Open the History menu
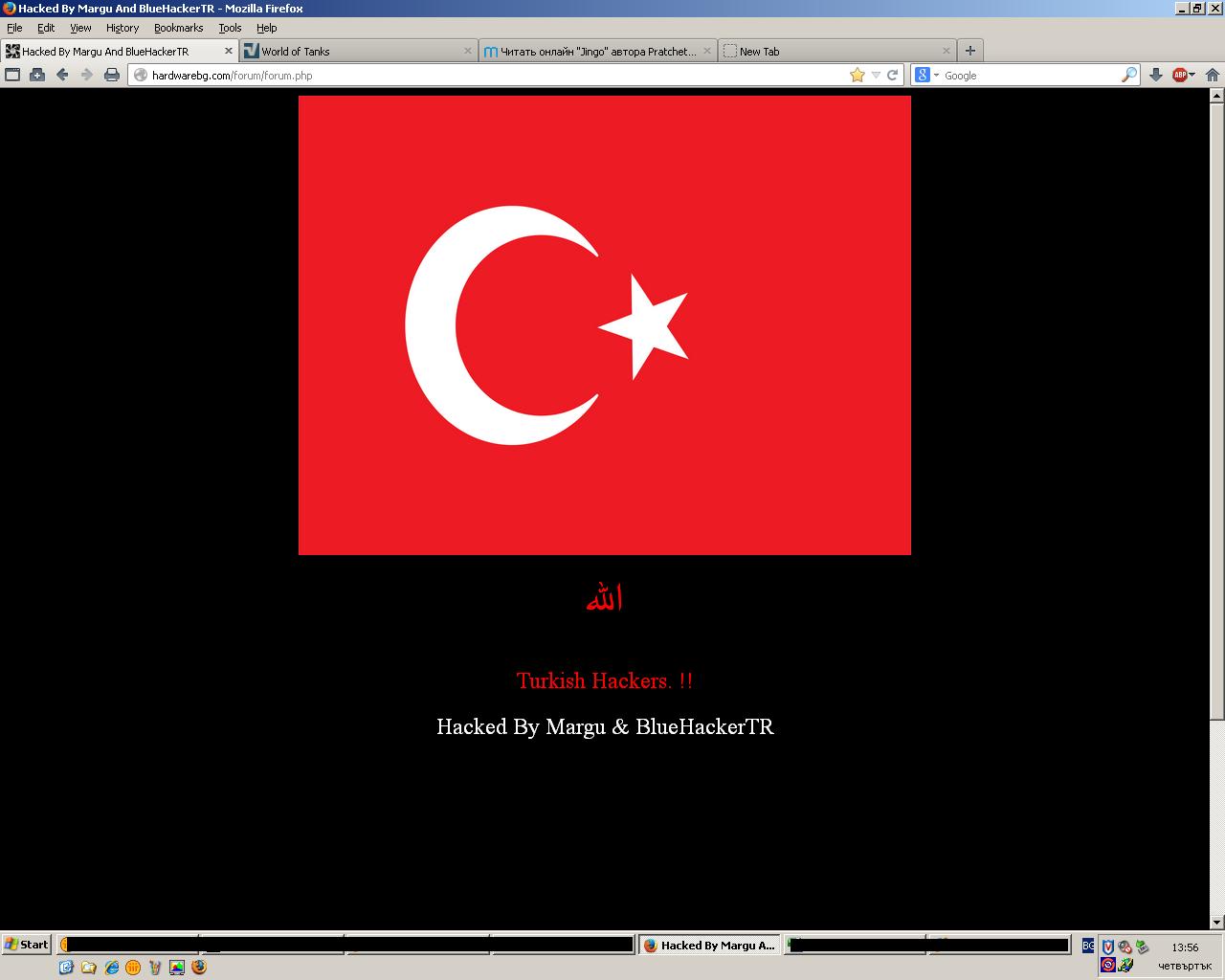Viewport: 1225px width, 980px height. [x=122, y=28]
